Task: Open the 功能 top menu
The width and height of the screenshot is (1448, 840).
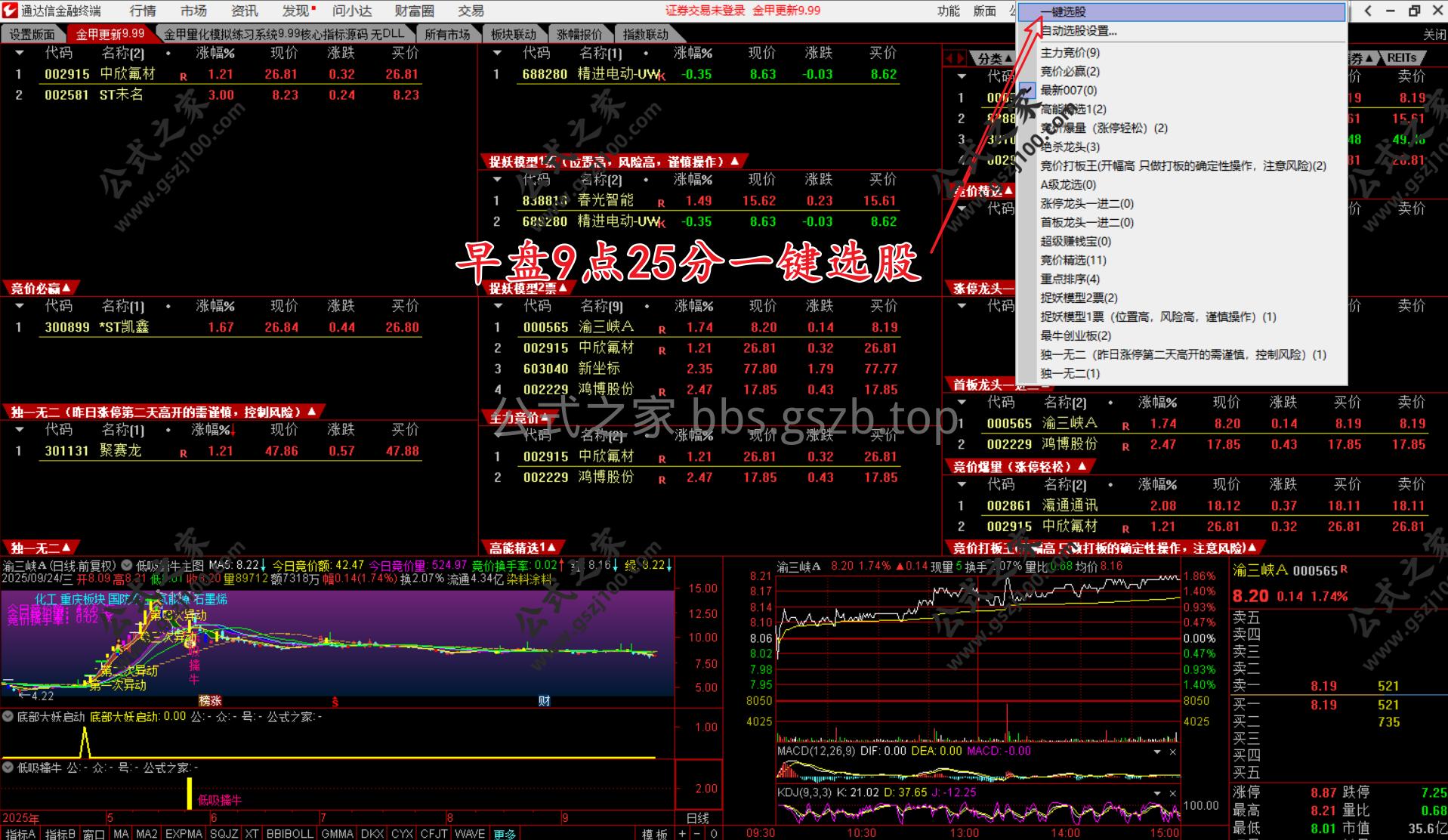Action: 948,11
